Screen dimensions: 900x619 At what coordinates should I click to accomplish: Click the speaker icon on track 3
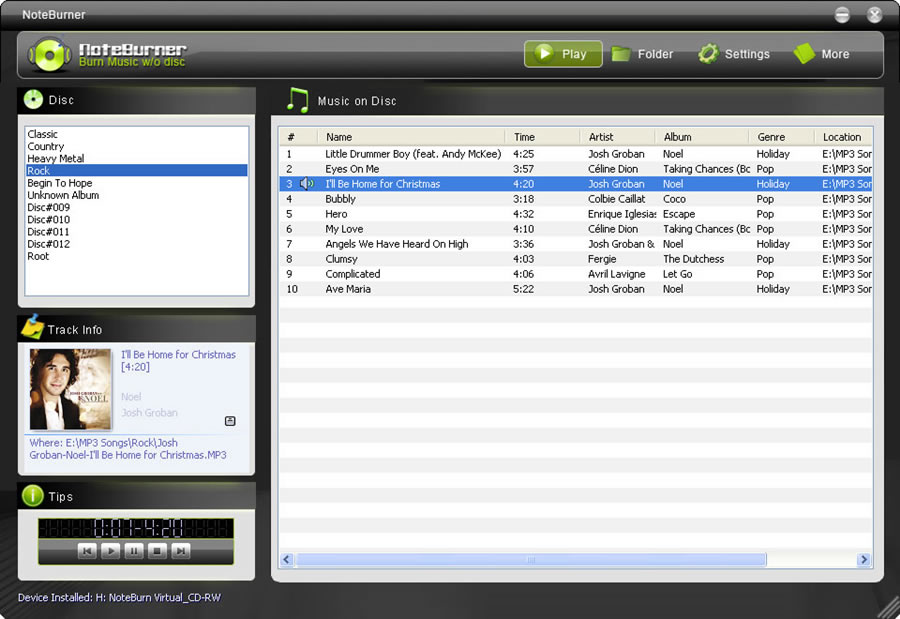tap(307, 184)
